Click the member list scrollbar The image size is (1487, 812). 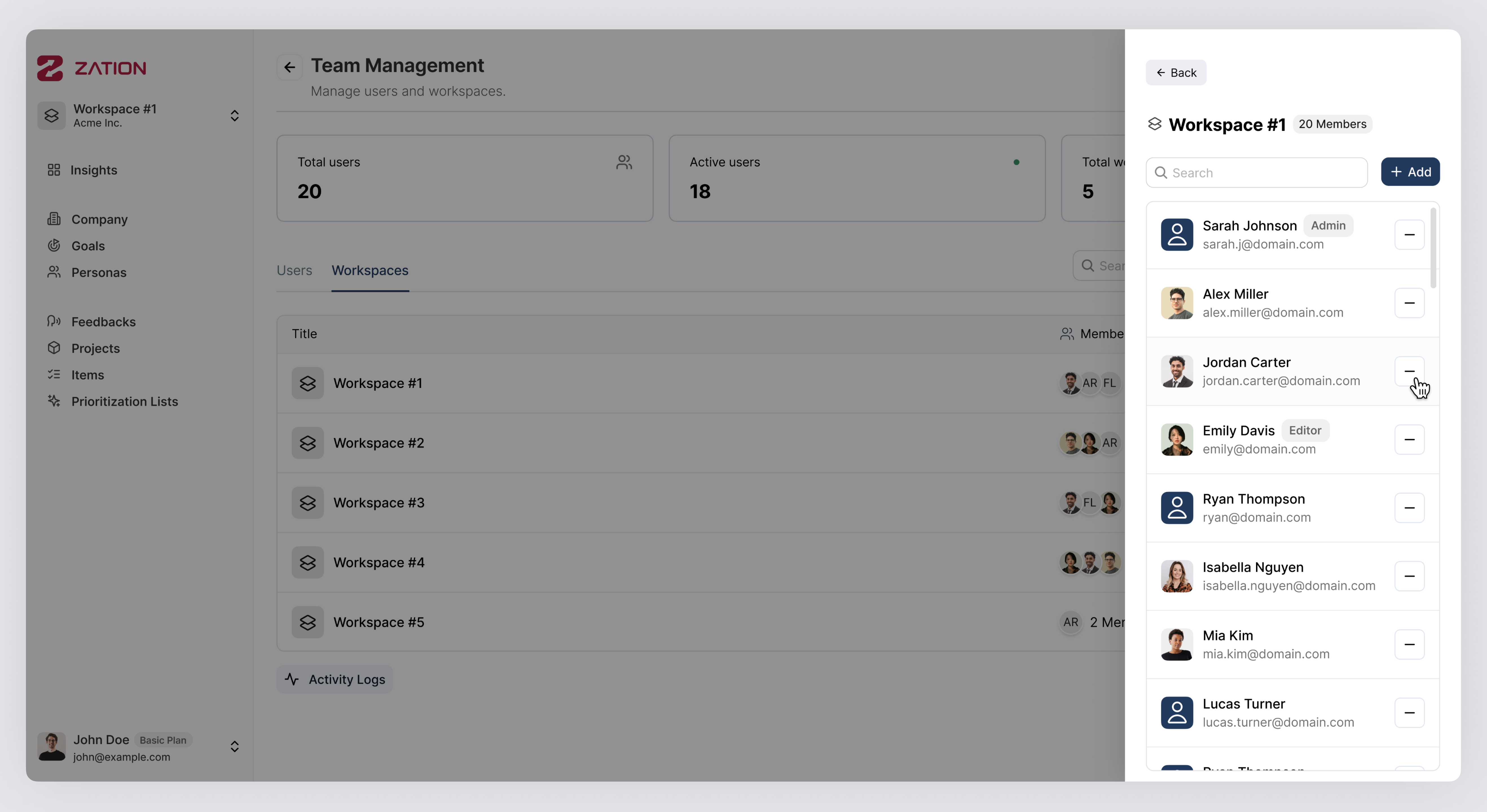point(1433,248)
